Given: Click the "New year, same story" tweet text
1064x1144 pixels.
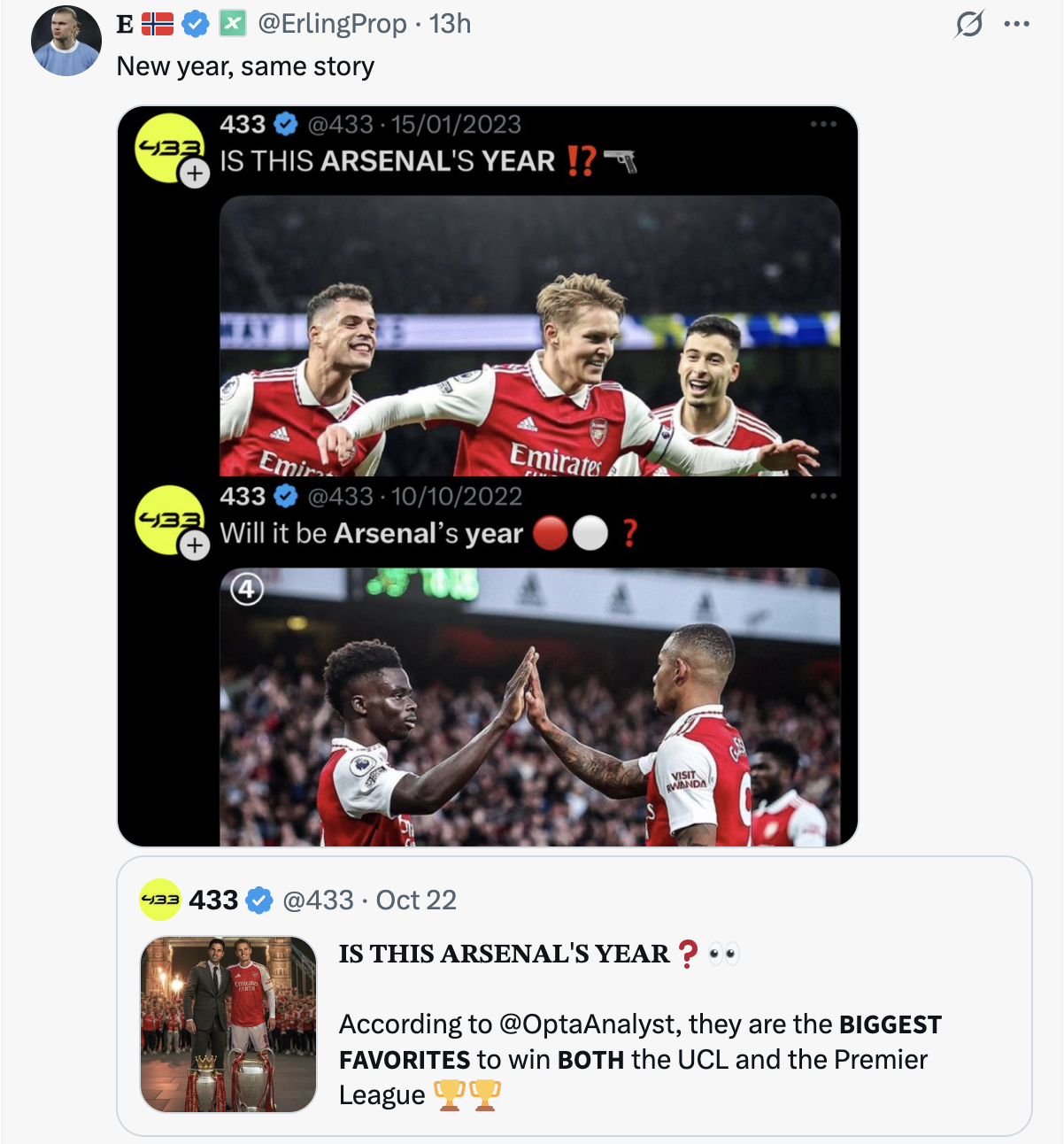Looking at the screenshot, I should (x=245, y=66).
